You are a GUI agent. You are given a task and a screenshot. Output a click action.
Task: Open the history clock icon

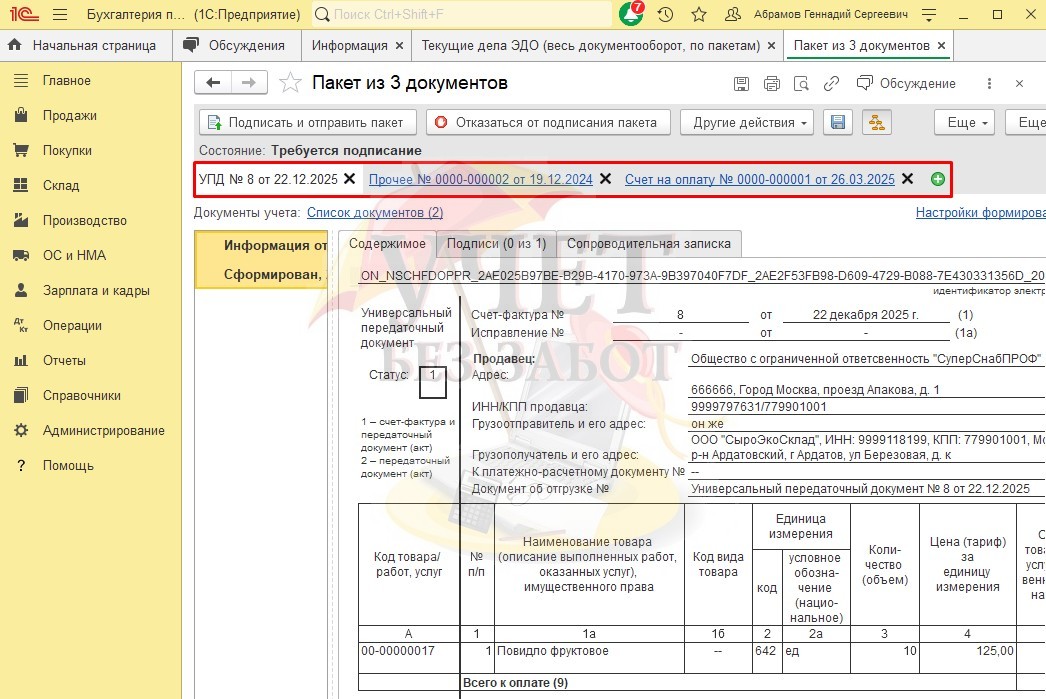(x=665, y=15)
